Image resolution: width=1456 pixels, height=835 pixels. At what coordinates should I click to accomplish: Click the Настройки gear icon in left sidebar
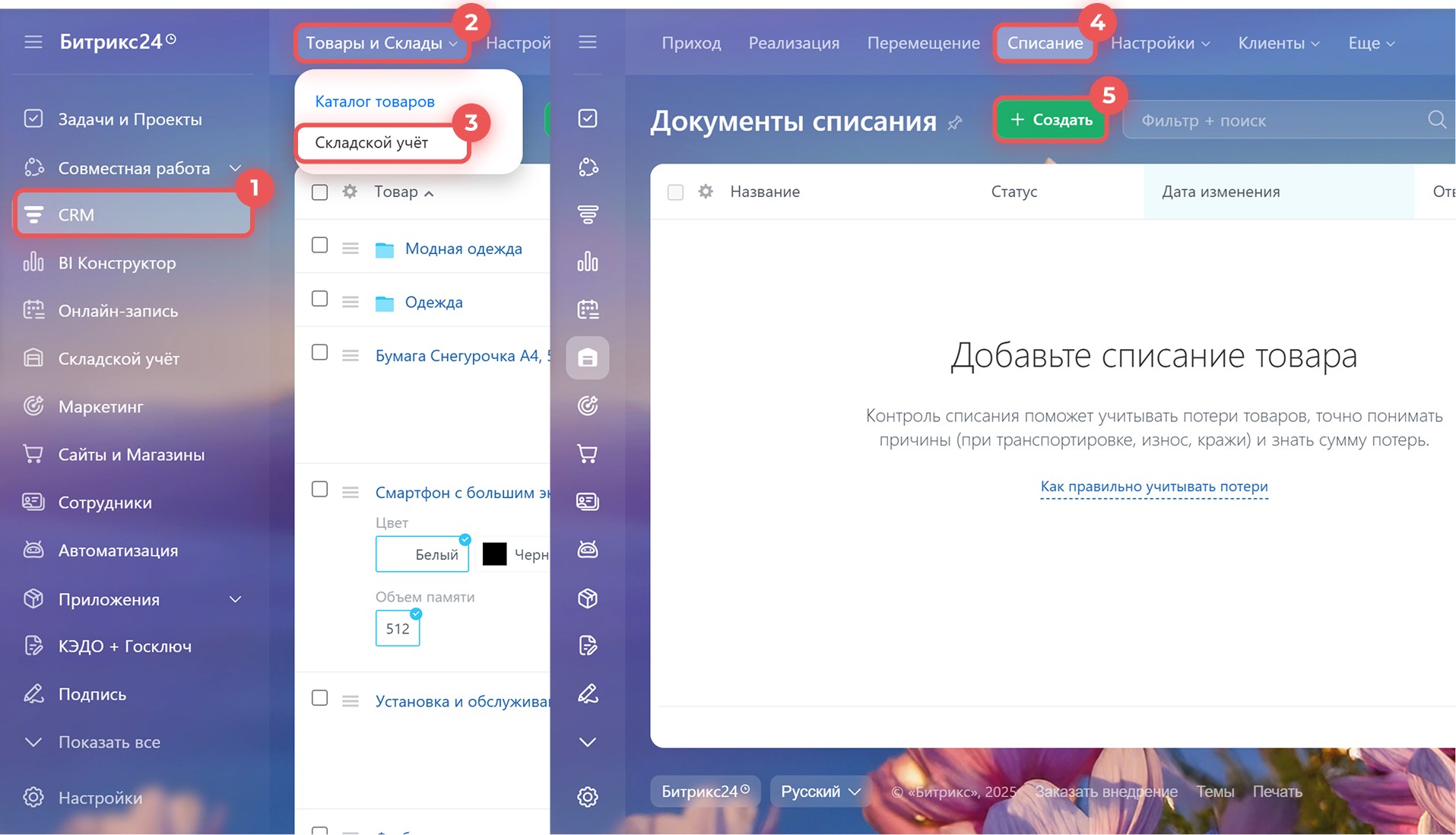33,797
